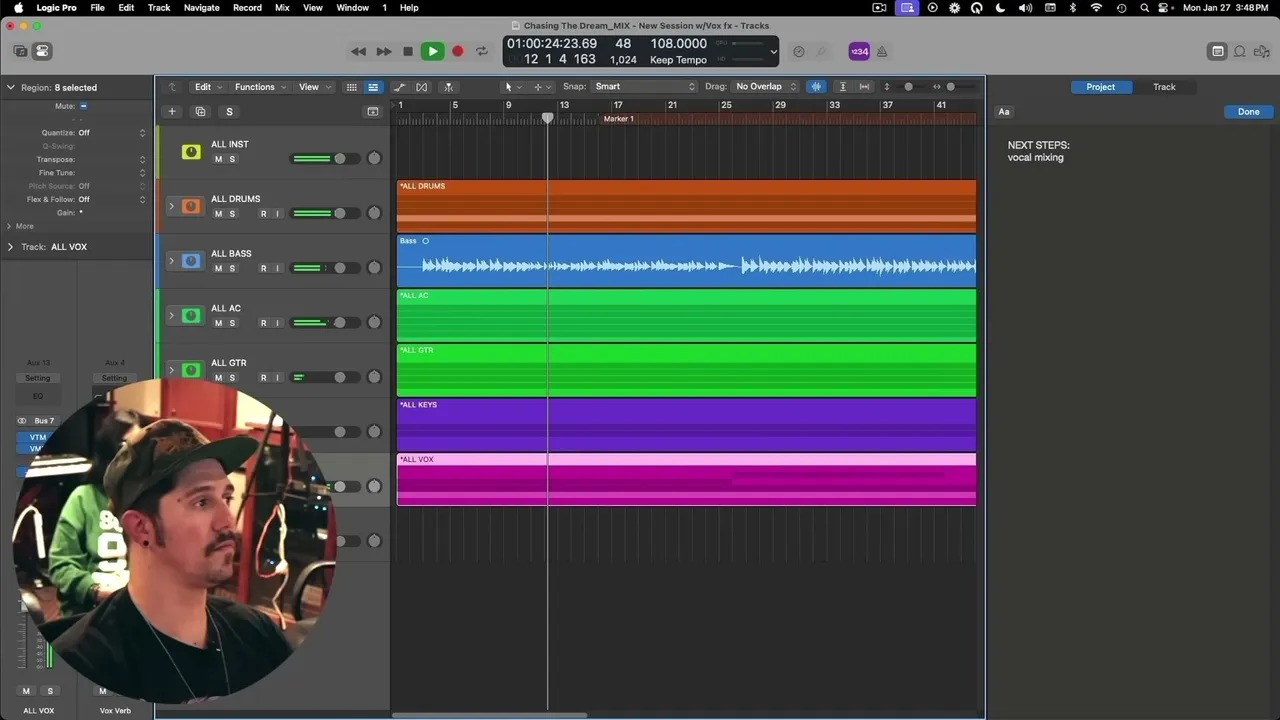This screenshot has width=1280, height=720.
Task: Toggle the global Solo S button
Action: pyautogui.click(x=229, y=112)
